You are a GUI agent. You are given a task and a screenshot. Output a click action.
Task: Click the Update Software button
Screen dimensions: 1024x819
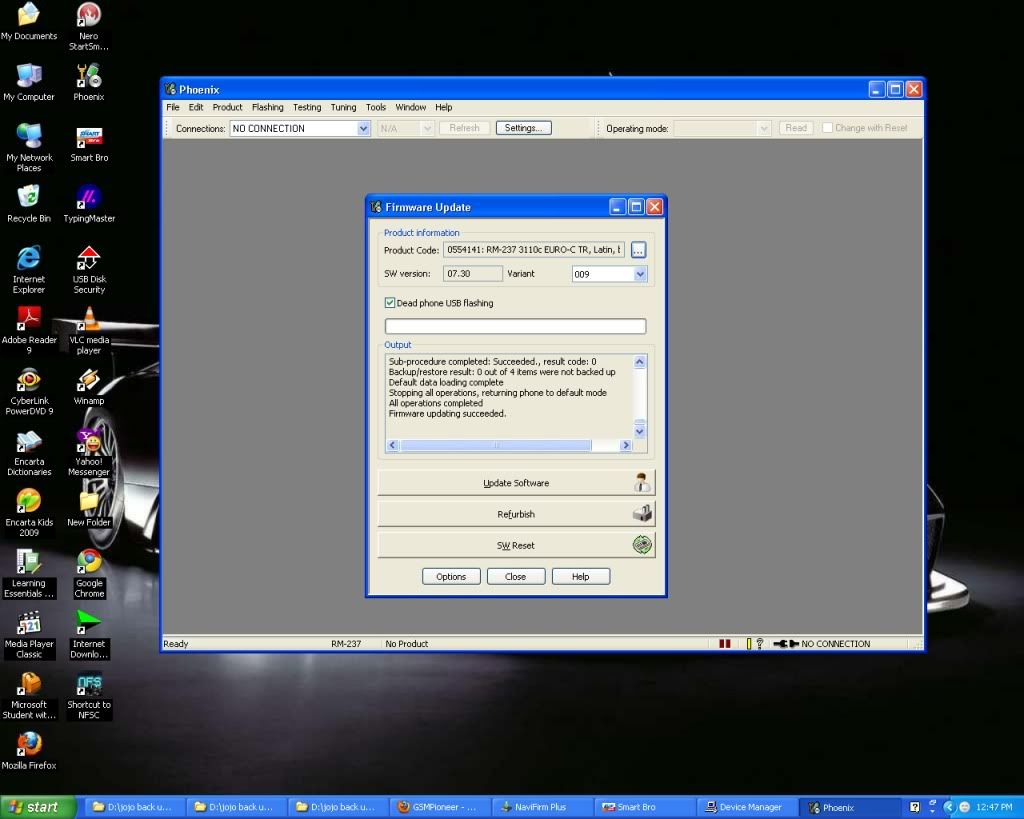coord(516,483)
